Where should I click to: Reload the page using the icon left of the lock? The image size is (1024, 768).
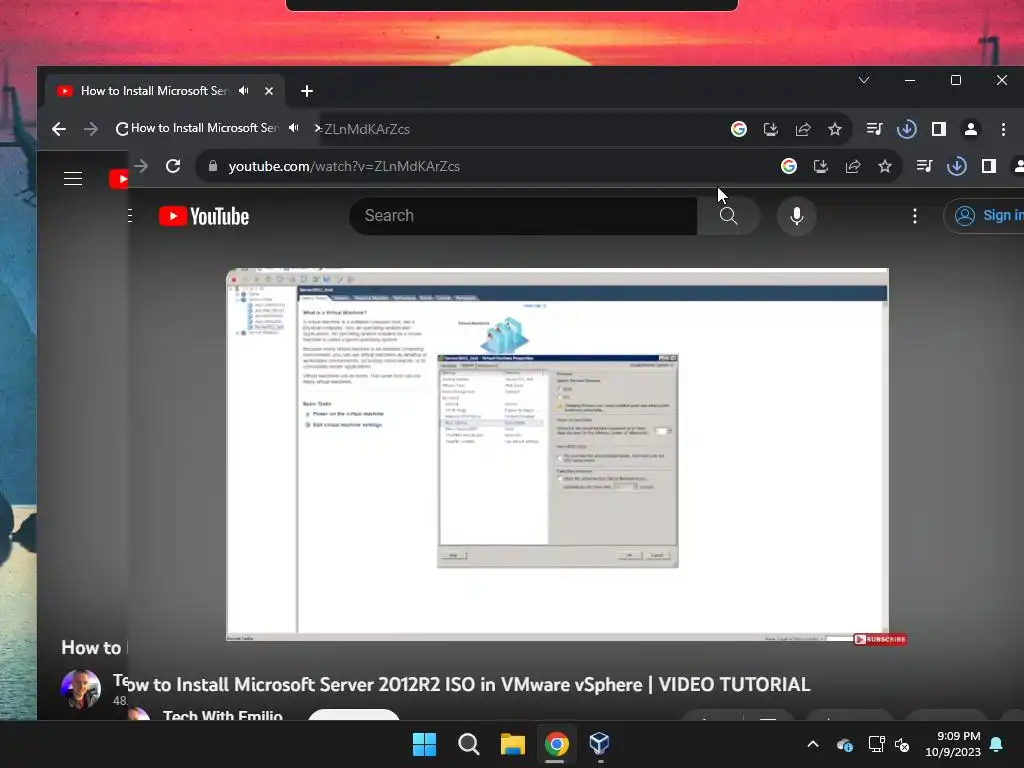coord(173,166)
